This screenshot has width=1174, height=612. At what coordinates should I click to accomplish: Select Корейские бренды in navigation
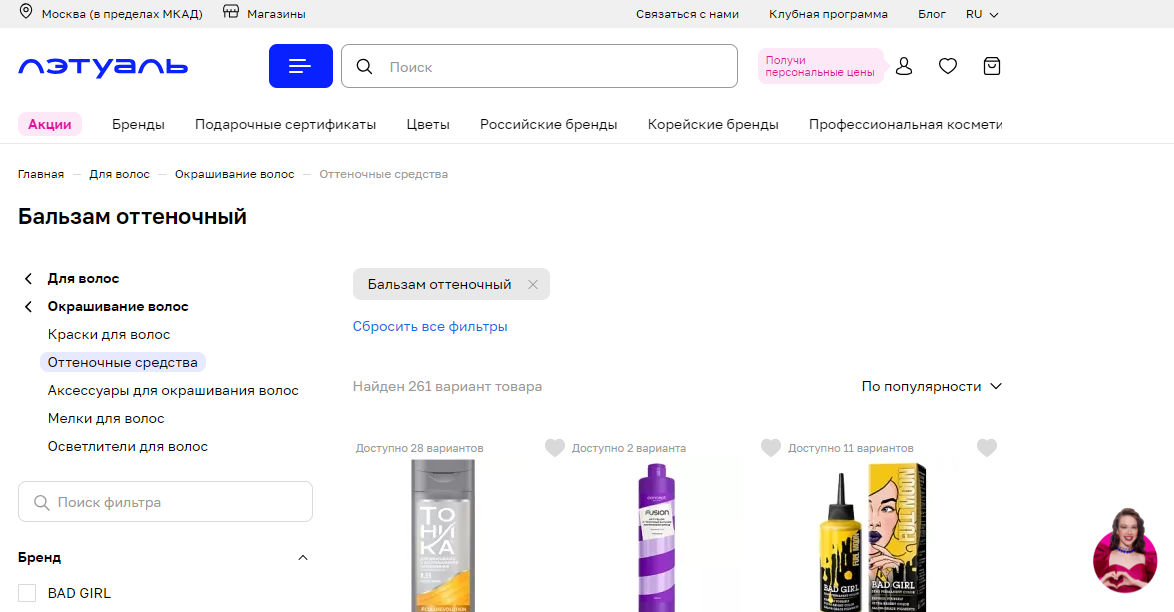[713, 124]
